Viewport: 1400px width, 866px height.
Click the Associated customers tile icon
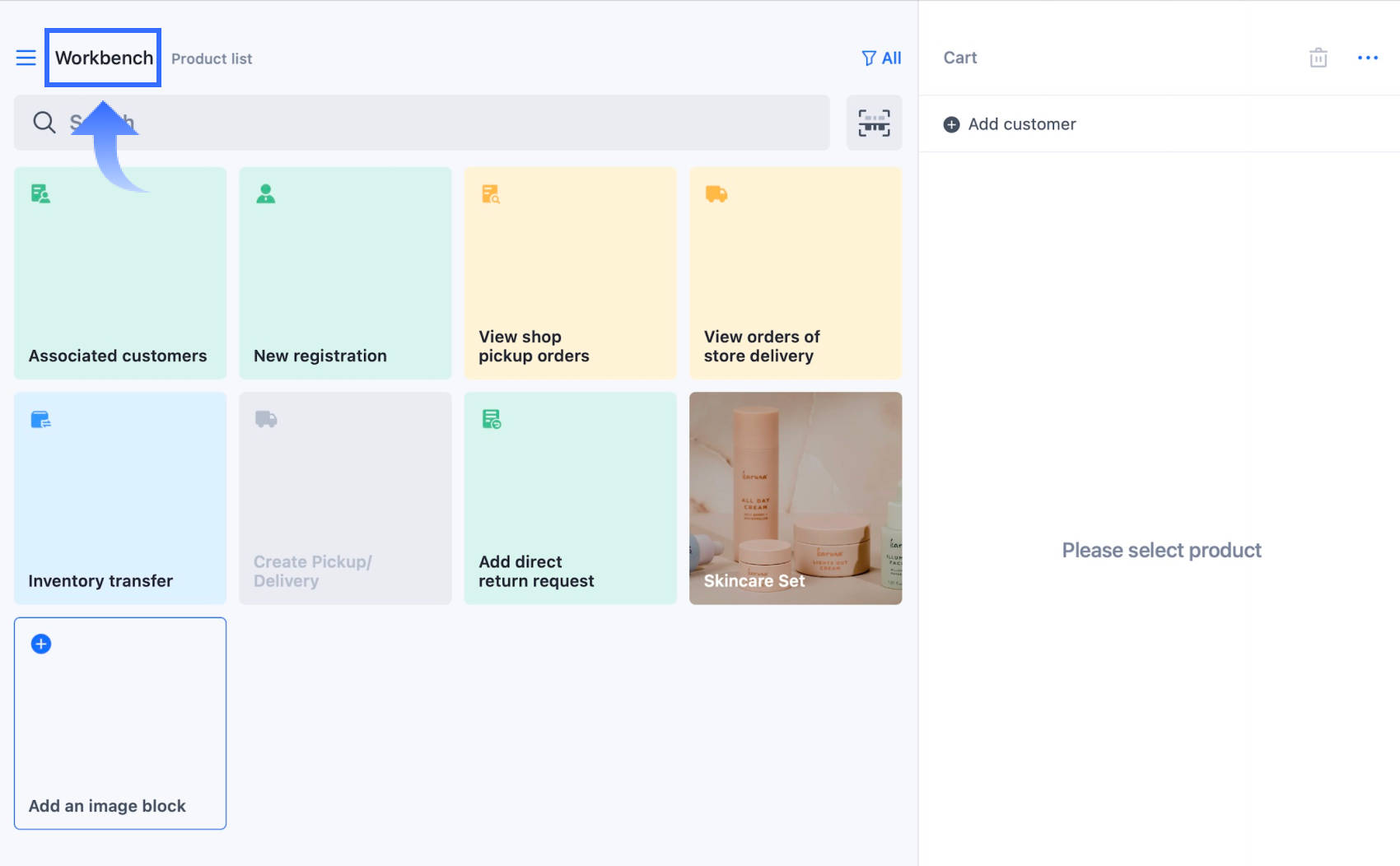(x=40, y=194)
